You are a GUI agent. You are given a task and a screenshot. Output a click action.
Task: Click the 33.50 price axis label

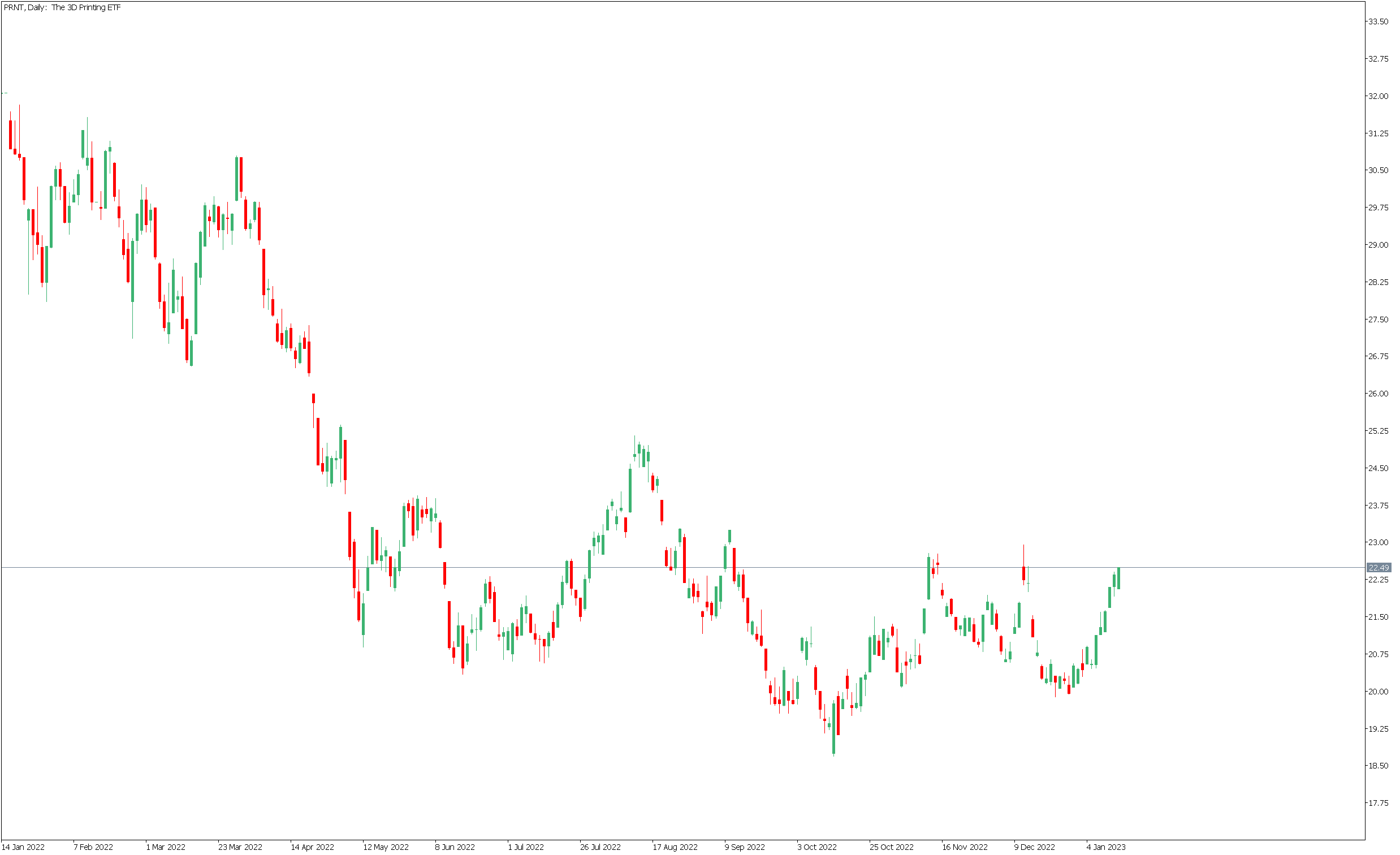(1378, 21)
